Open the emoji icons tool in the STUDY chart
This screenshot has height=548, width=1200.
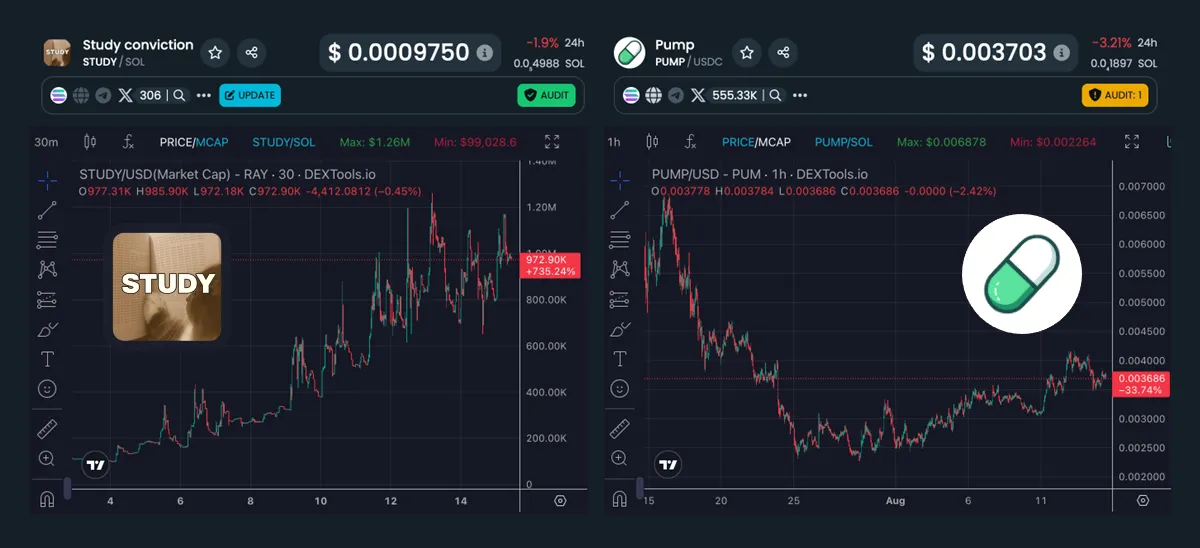coord(47,388)
